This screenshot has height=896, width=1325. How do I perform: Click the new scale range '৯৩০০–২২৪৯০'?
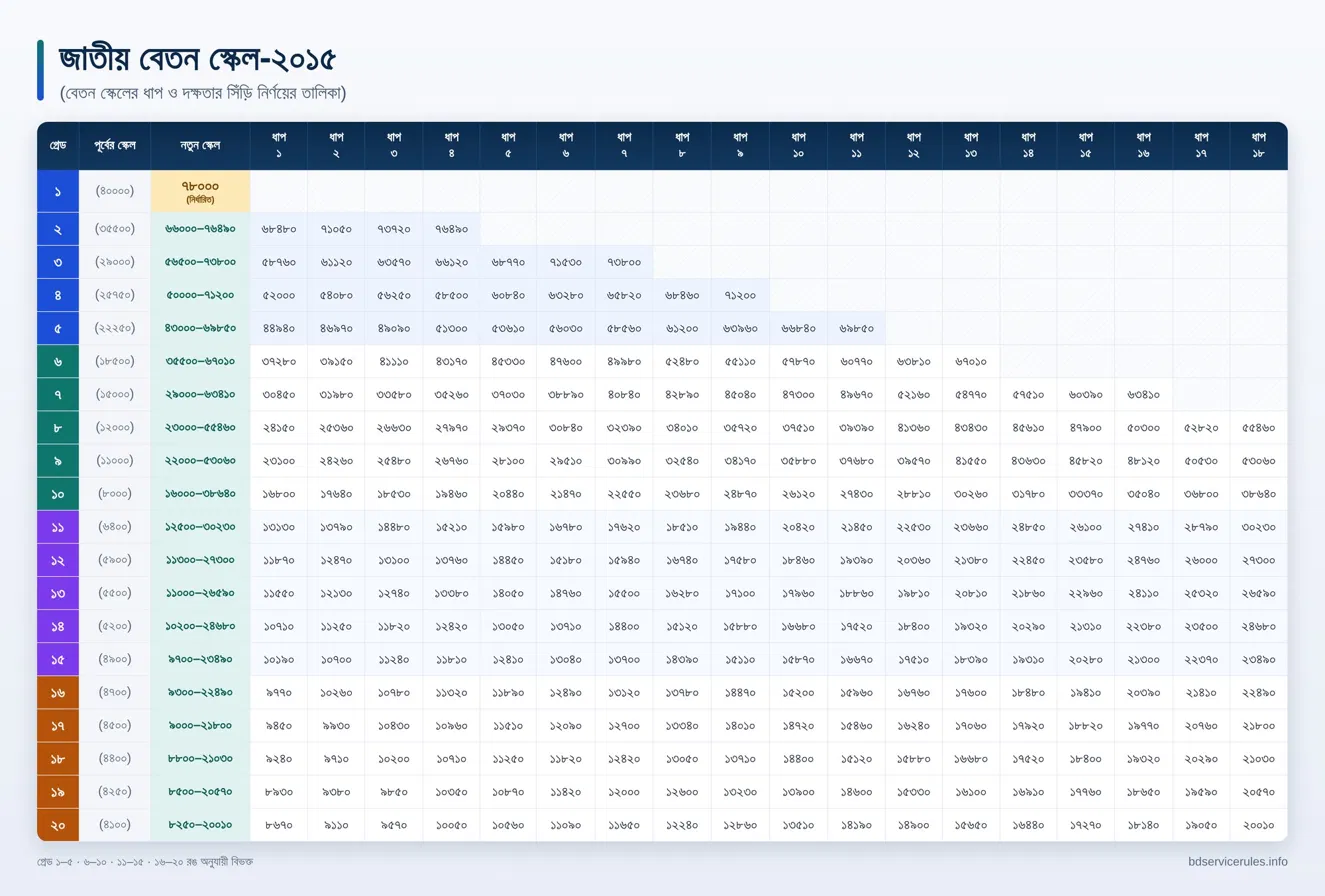point(200,692)
